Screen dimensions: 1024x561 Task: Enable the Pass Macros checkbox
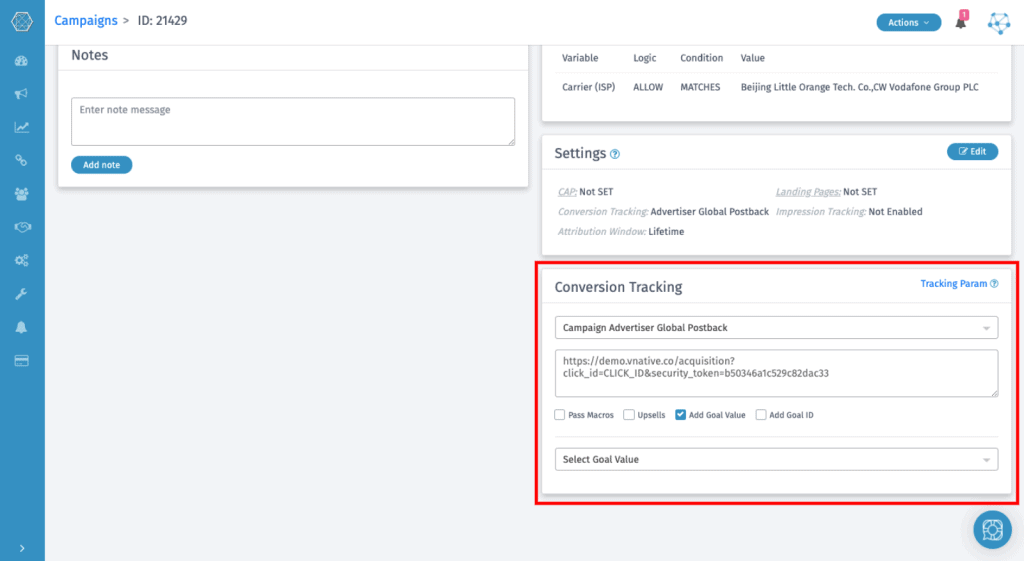(x=560, y=415)
